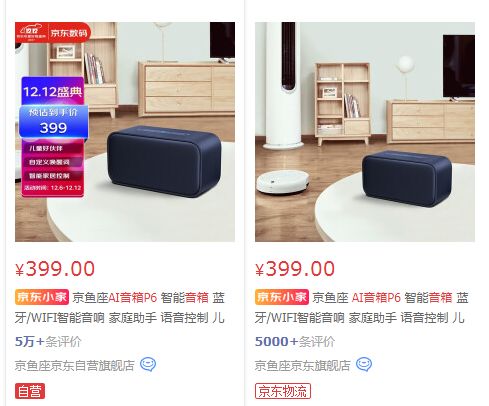Click right product price ¥399.00
This screenshot has height=406, width=489.
coord(295,269)
